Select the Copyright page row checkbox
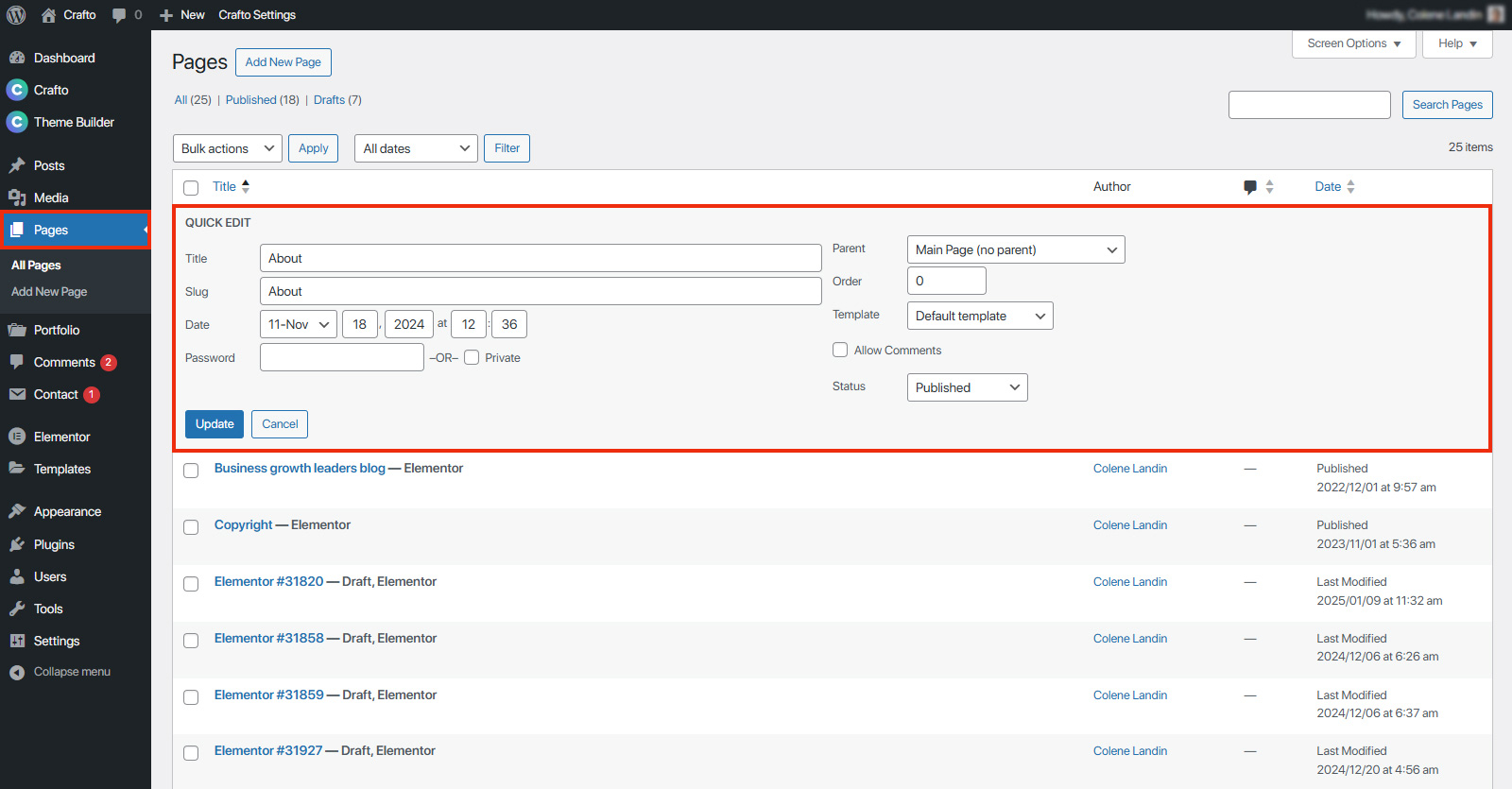The height and width of the screenshot is (789, 1512). click(x=191, y=527)
